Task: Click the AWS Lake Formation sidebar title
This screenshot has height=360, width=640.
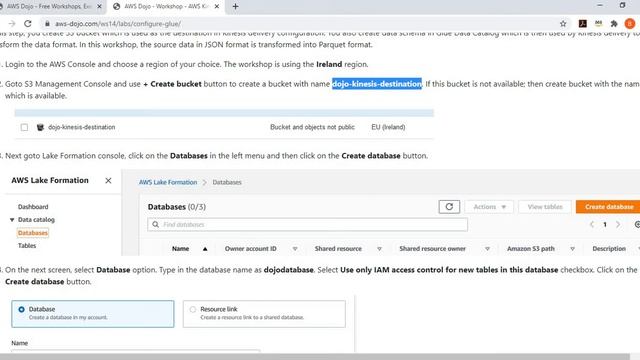Action: click(x=50, y=180)
